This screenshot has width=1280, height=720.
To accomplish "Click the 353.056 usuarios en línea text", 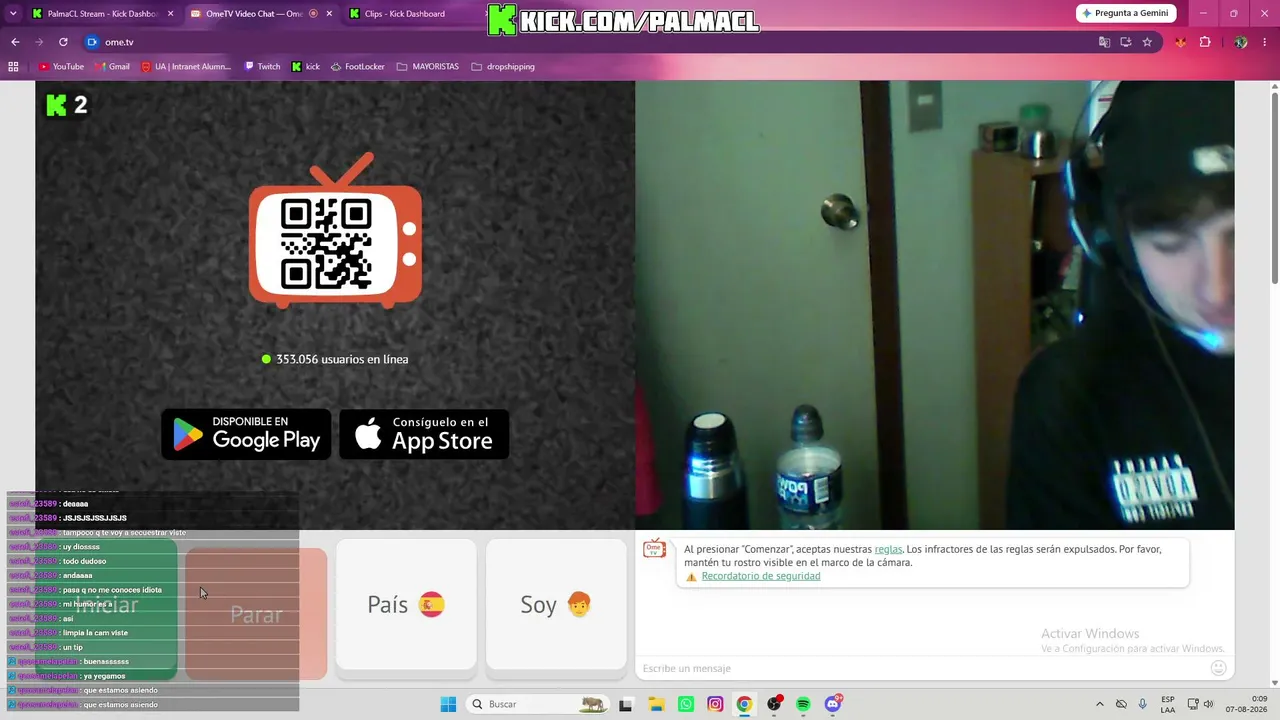I will 342,359.
